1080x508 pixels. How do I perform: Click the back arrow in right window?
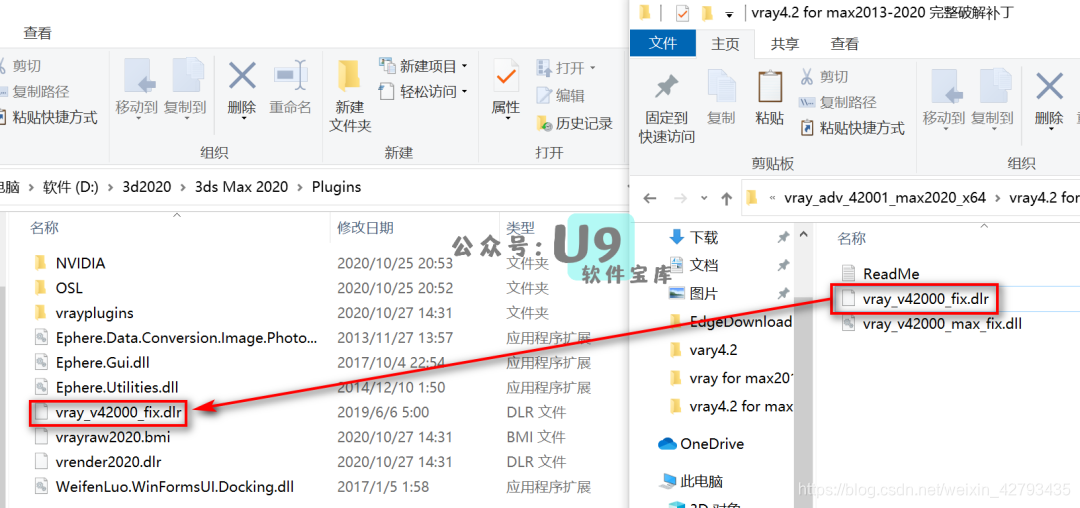(x=650, y=198)
